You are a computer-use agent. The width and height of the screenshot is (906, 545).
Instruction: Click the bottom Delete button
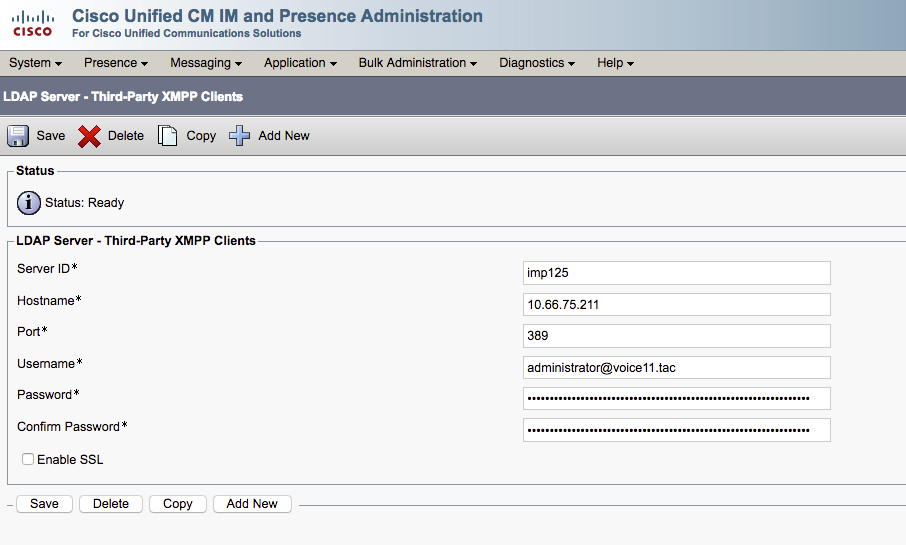pyautogui.click(x=111, y=504)
